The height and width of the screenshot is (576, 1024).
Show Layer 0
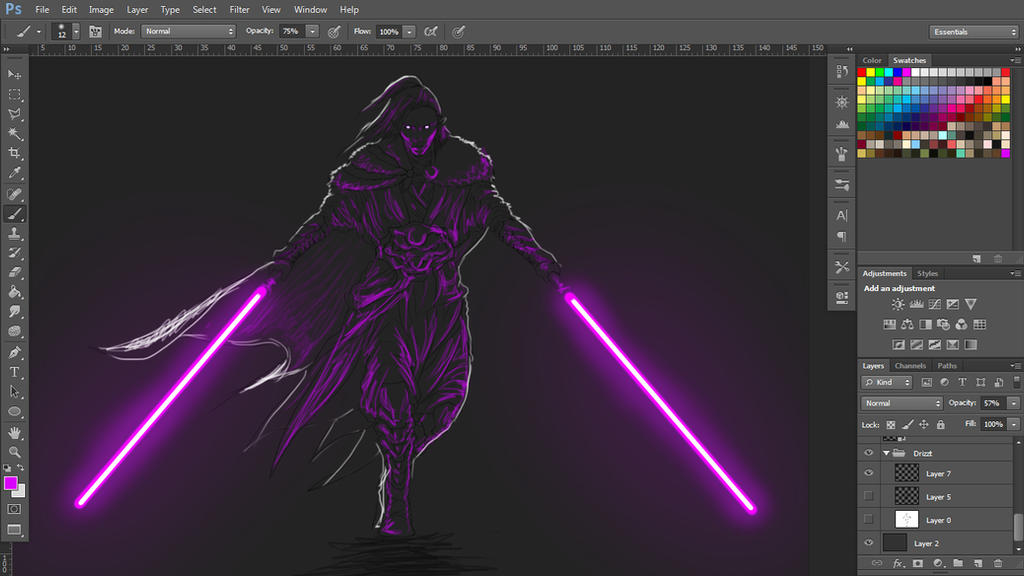tap(869, 519)
